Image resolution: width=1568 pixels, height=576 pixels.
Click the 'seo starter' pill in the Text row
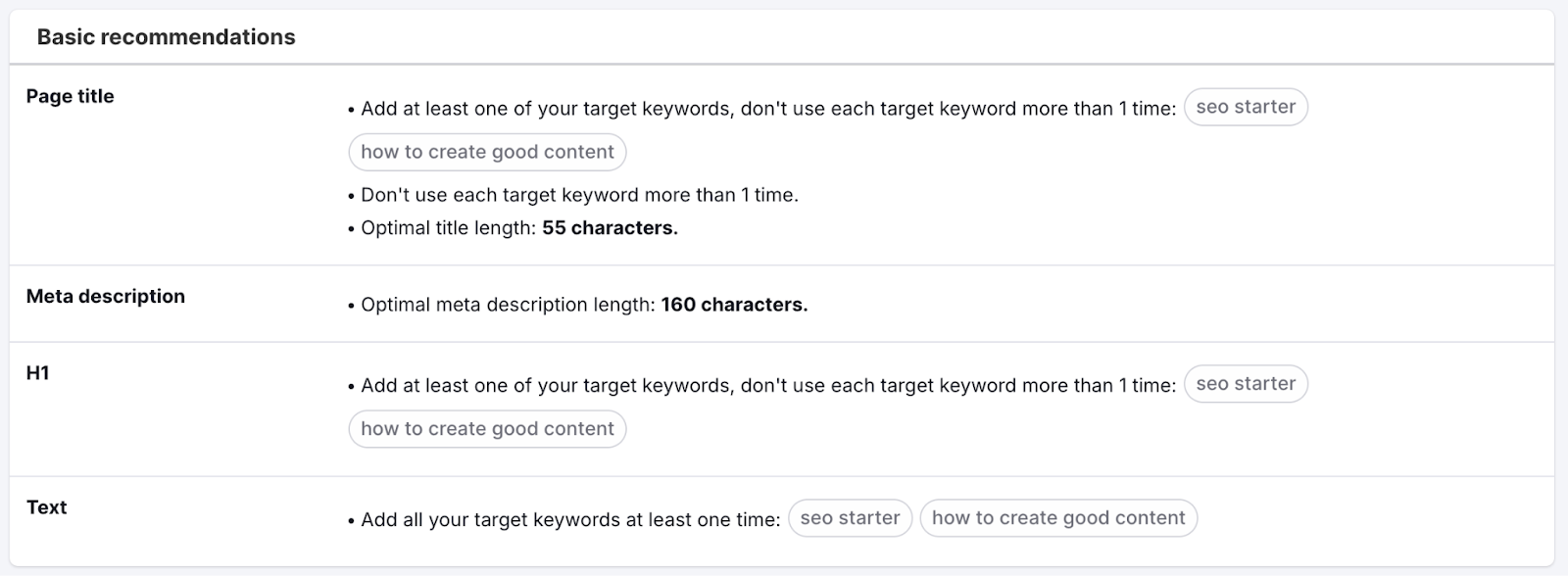pos(851,517)
